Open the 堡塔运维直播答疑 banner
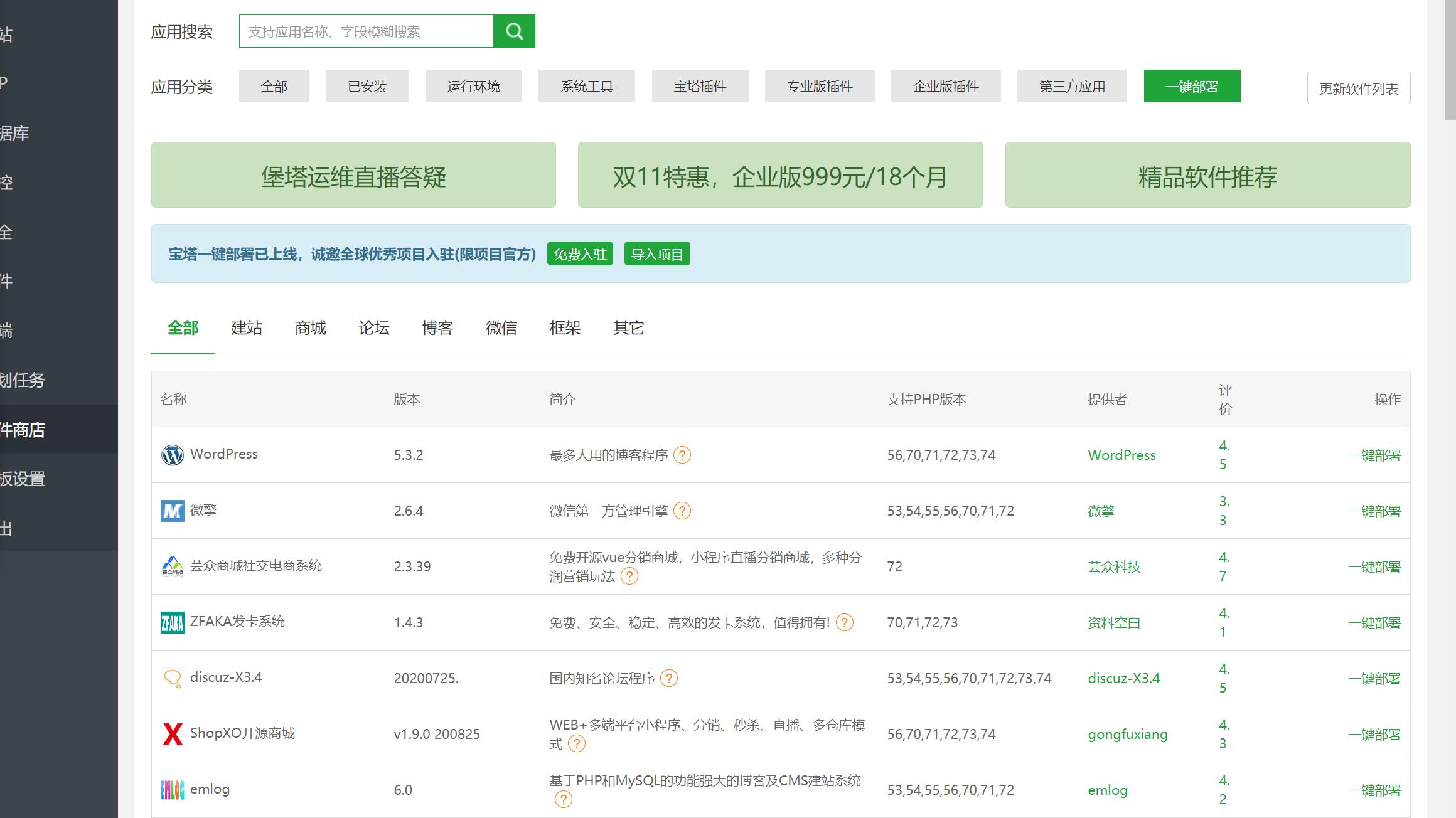 click(353, 175)
